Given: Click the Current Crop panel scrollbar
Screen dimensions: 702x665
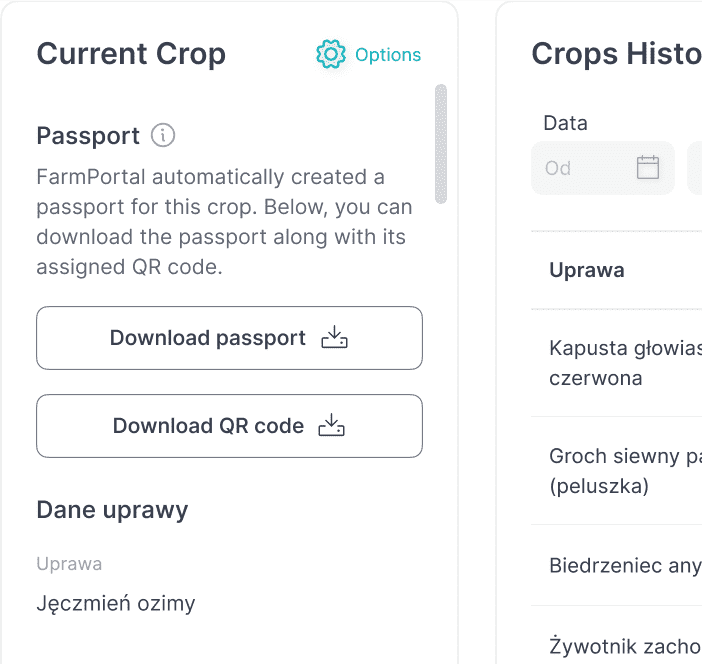Looking at the screenshot, I should point(441,144).
